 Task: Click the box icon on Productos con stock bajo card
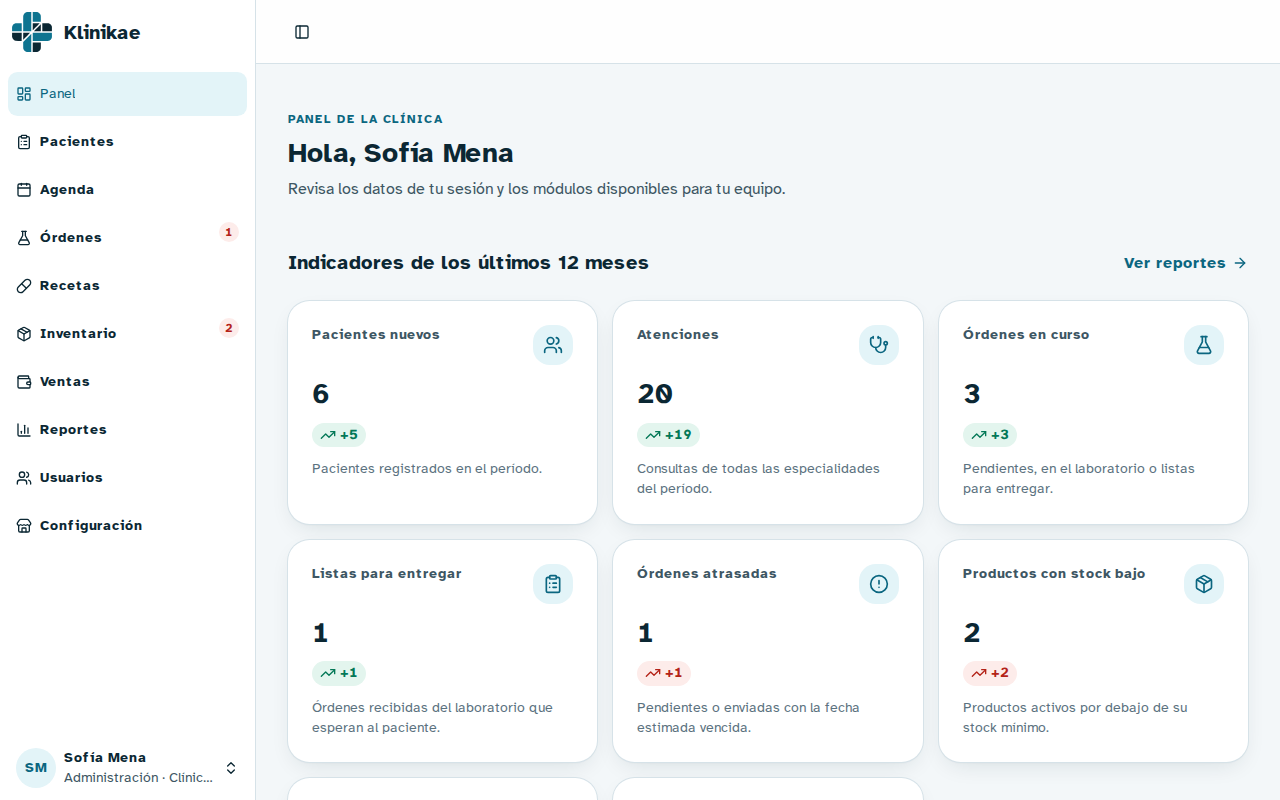pyautogui.click(x=1204, y=584)
